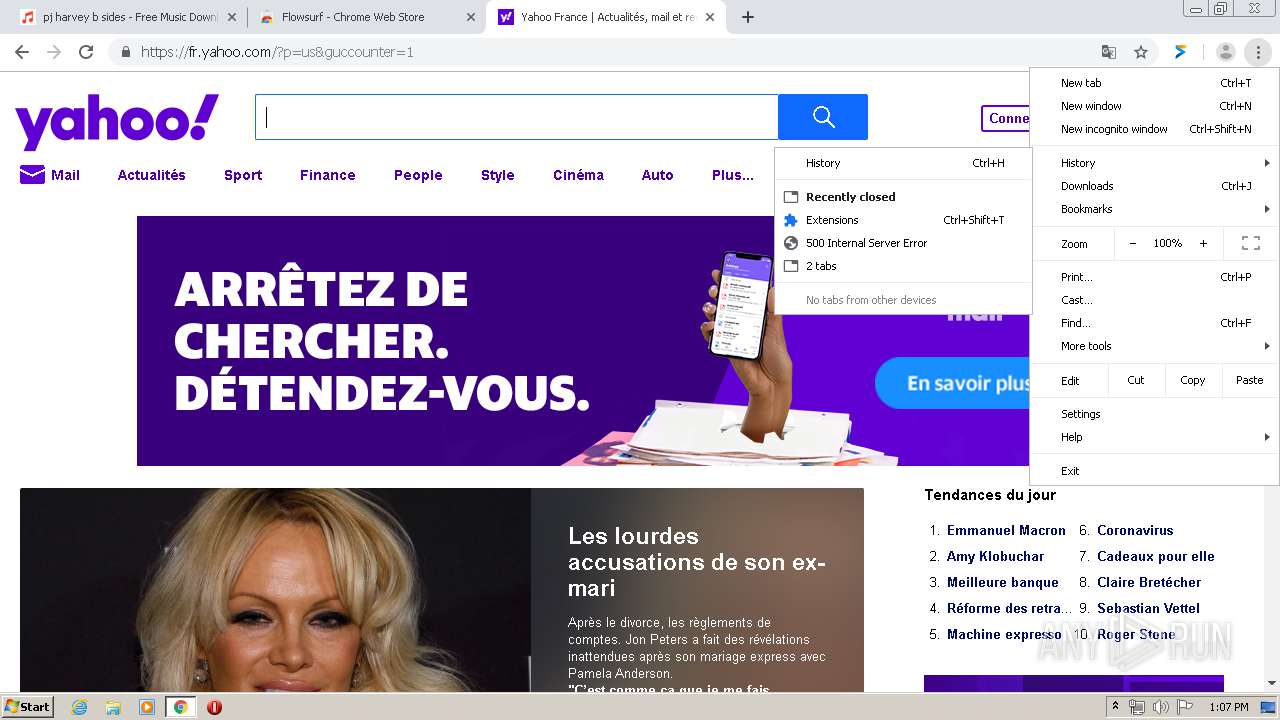1280x720 pixels.
Task: Click the Flowsurf extension icon in toolbar
Action: tap(1181, 52)
